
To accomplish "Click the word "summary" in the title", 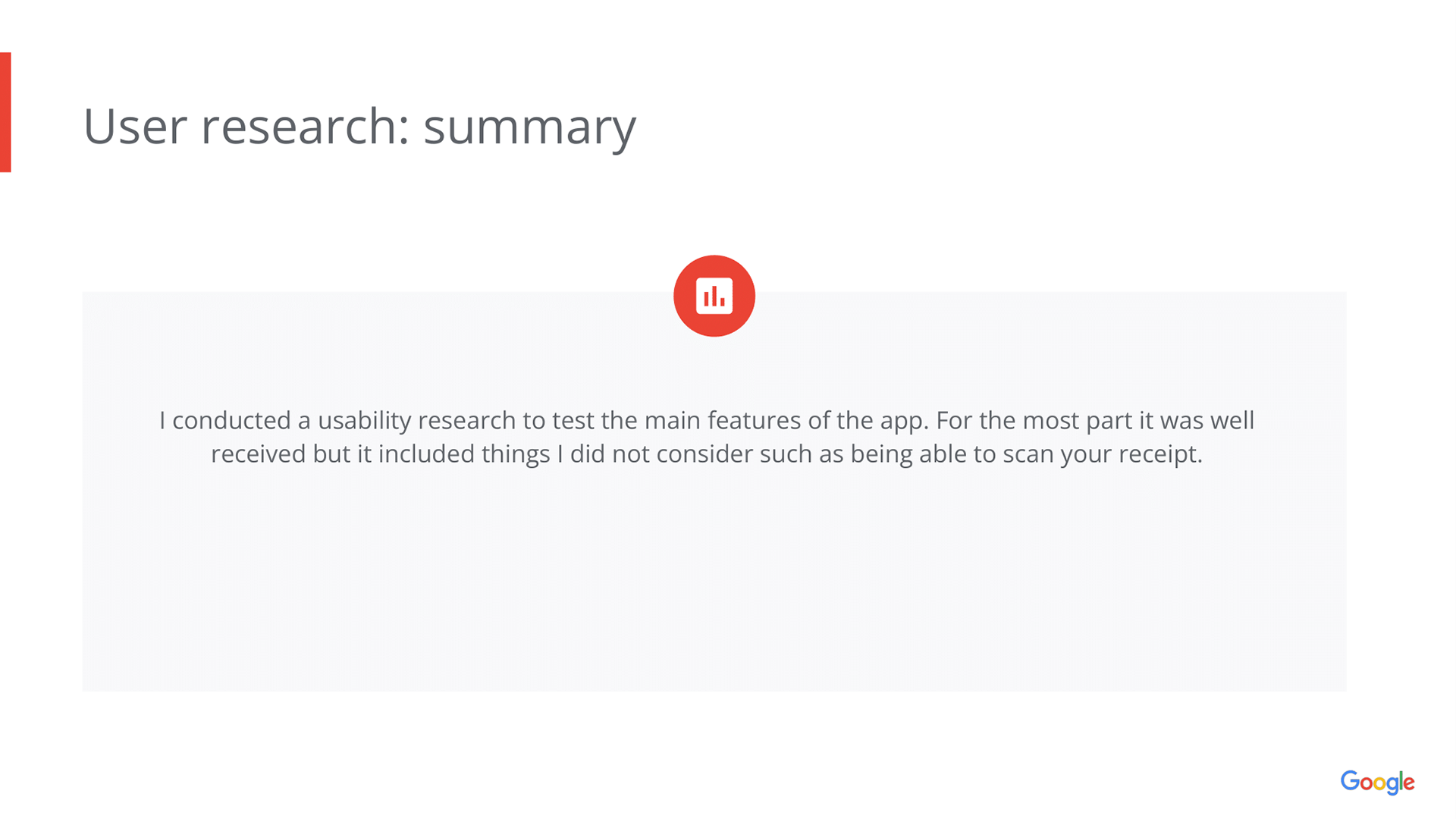I will coord(529,126).
